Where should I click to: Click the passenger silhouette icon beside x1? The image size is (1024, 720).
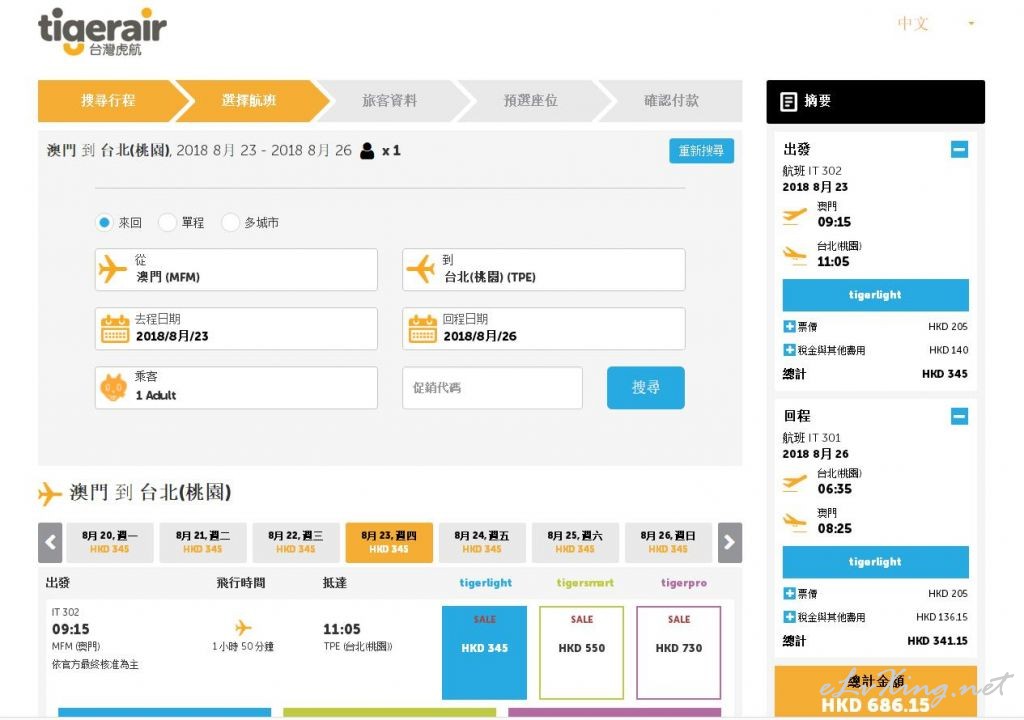367,151
